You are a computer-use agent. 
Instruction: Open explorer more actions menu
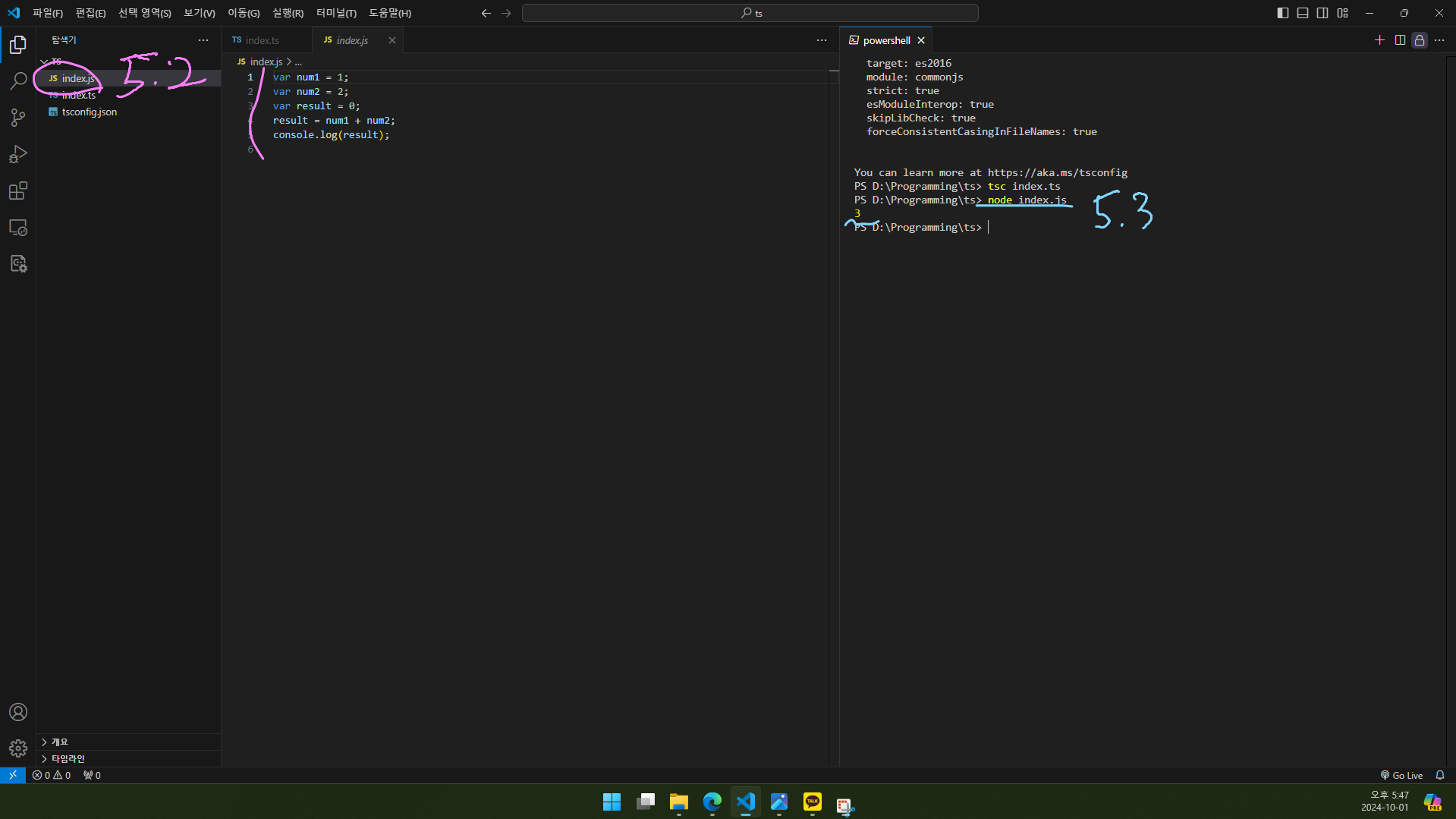[203, 40]
